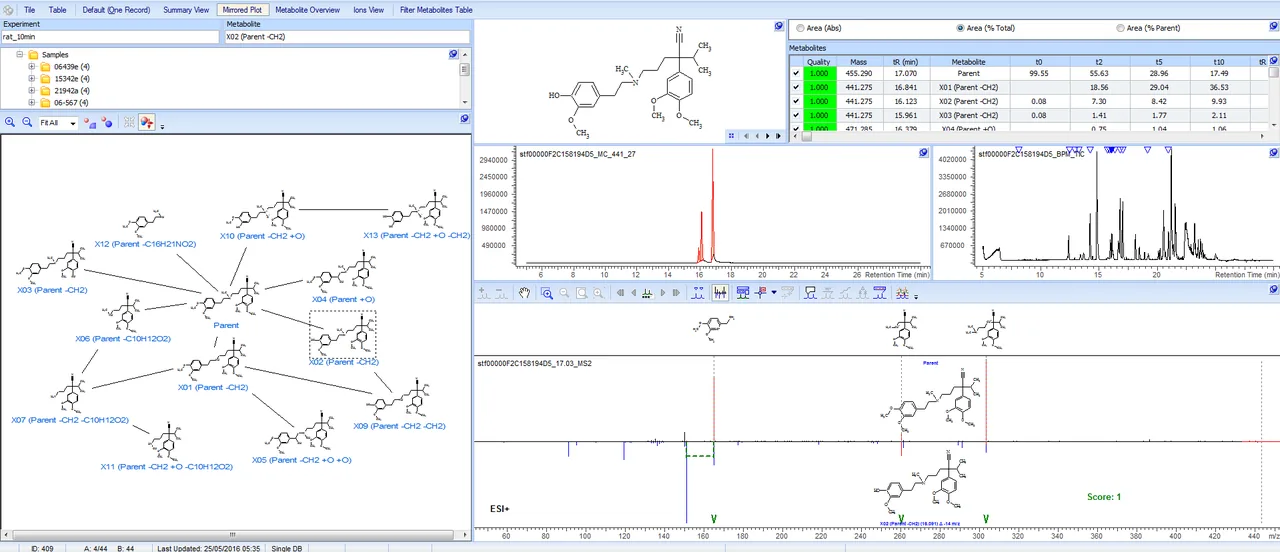The height and width of the screenshot is (552, 1280).
Task: Zoom in on the metabolite map
Action: click(10, 122)
